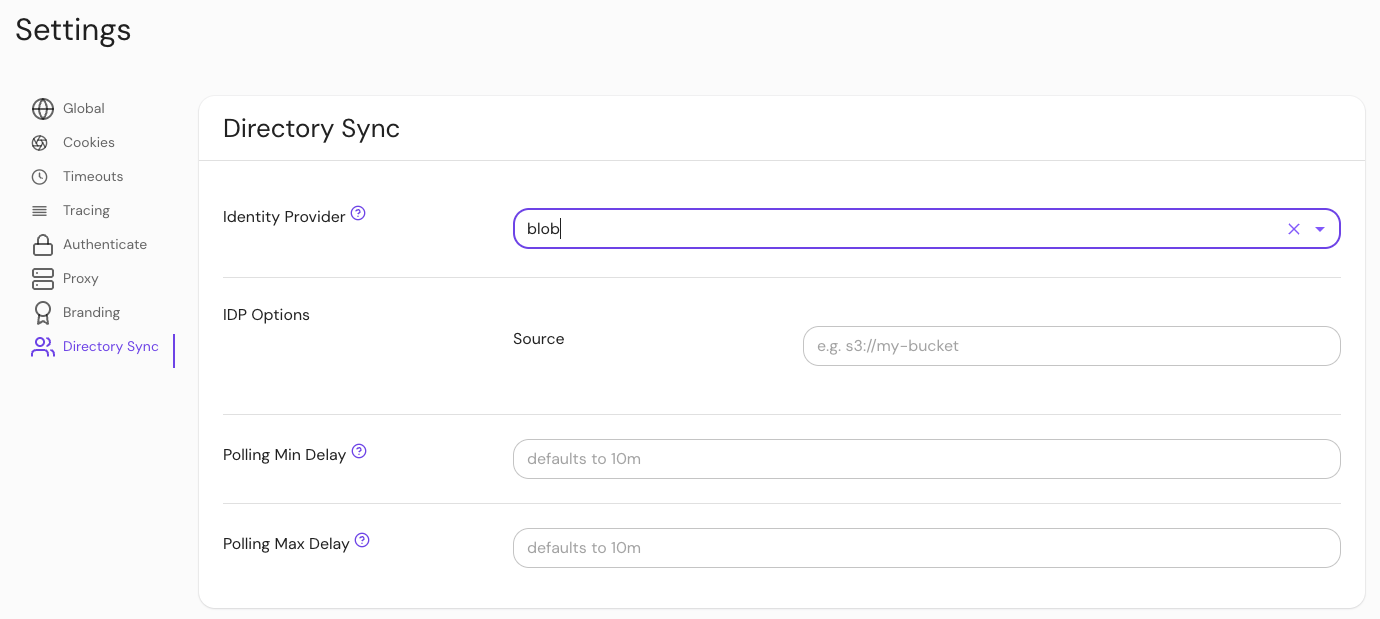
Task: Click the Polling Max Delay input
Action: (x=925, y=547)
